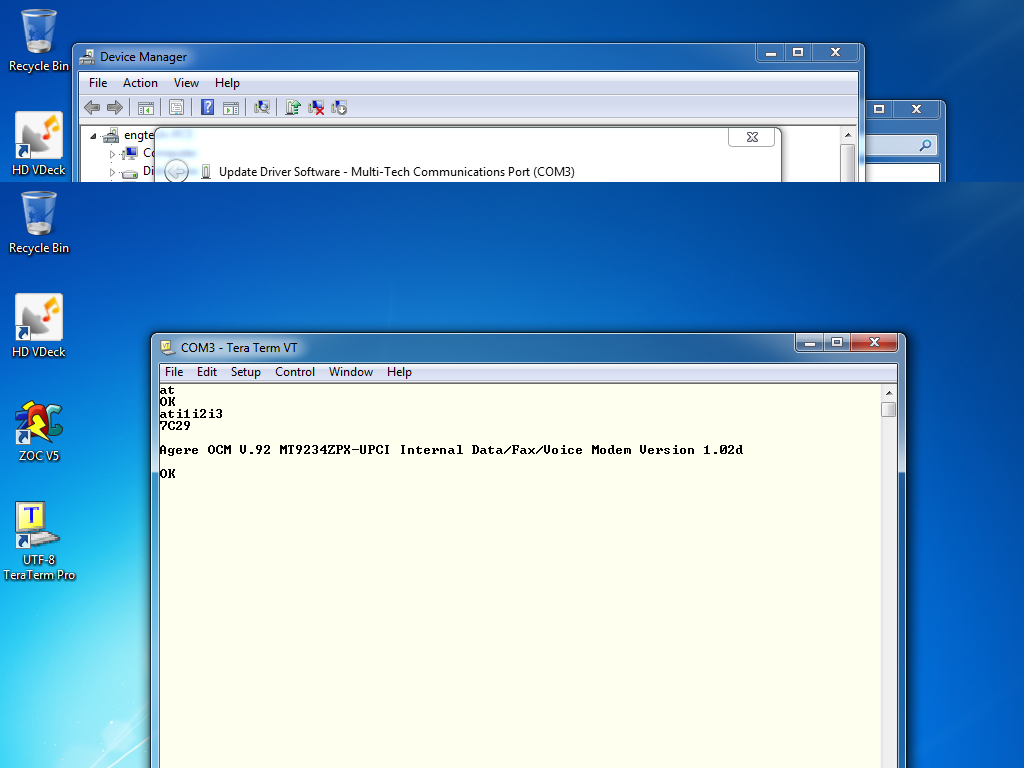Click the blue Help icon in Device Manager

208,107
